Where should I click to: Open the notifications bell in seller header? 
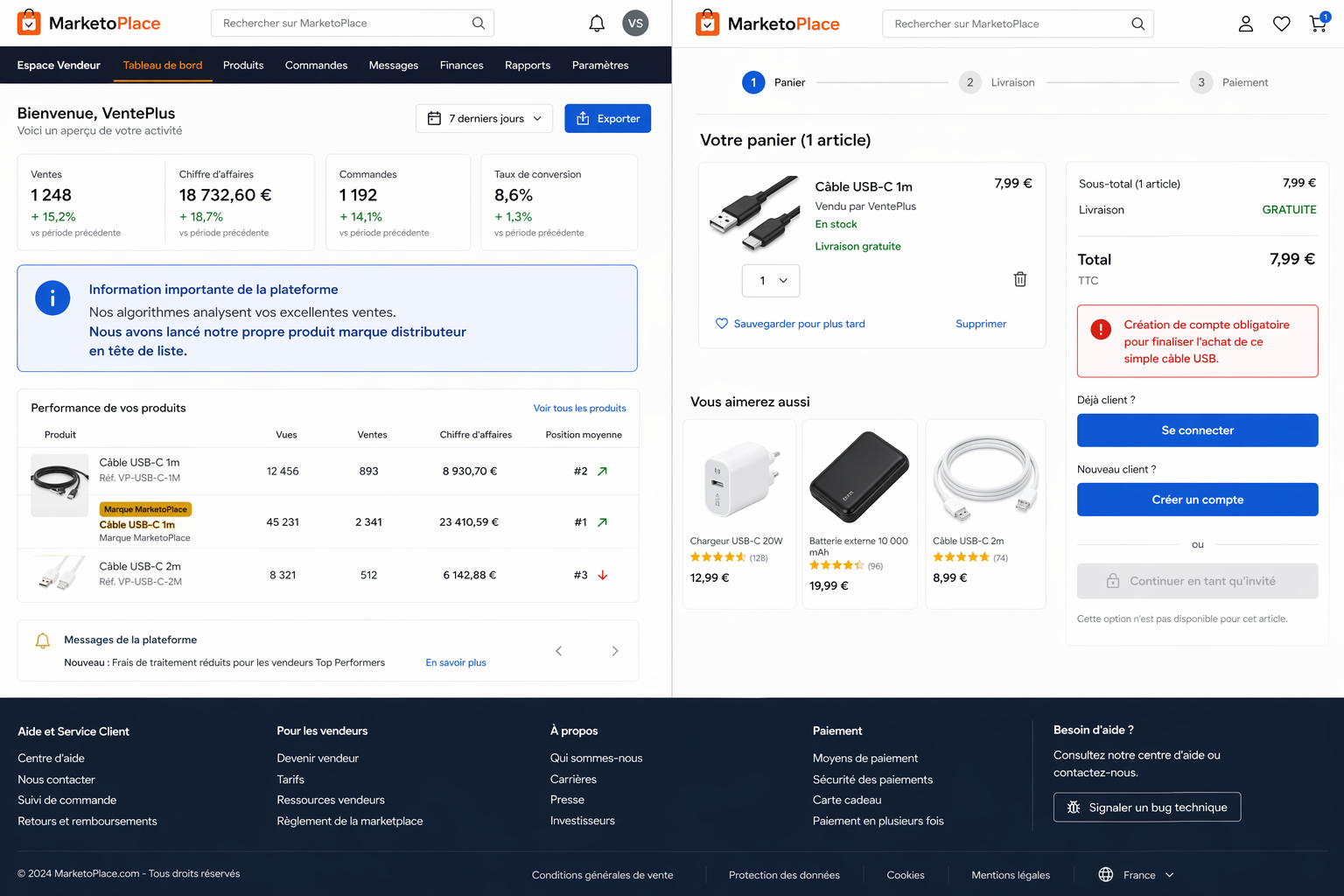pyautogui.click(x=597, y=24)
